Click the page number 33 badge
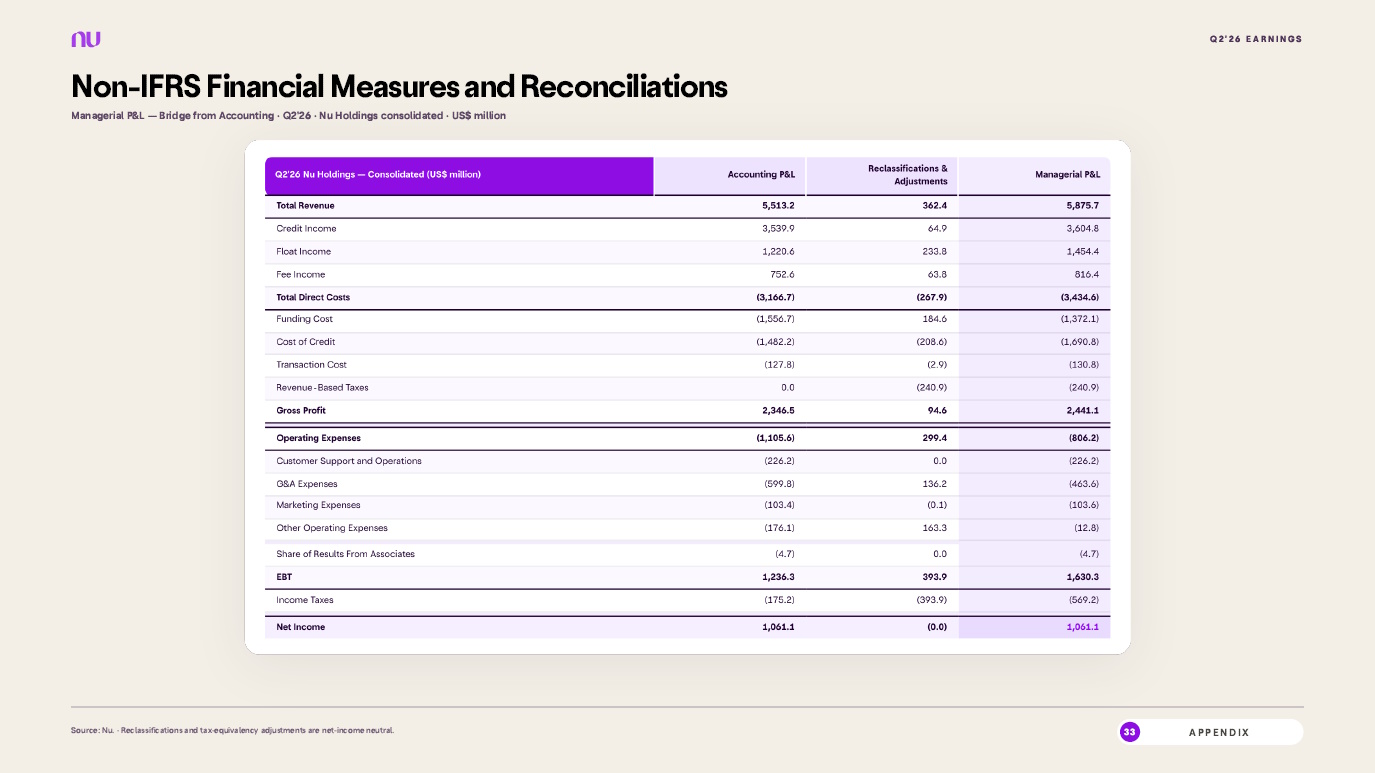This screenshot has height=773, width=1375. [x=1130, y=732]
